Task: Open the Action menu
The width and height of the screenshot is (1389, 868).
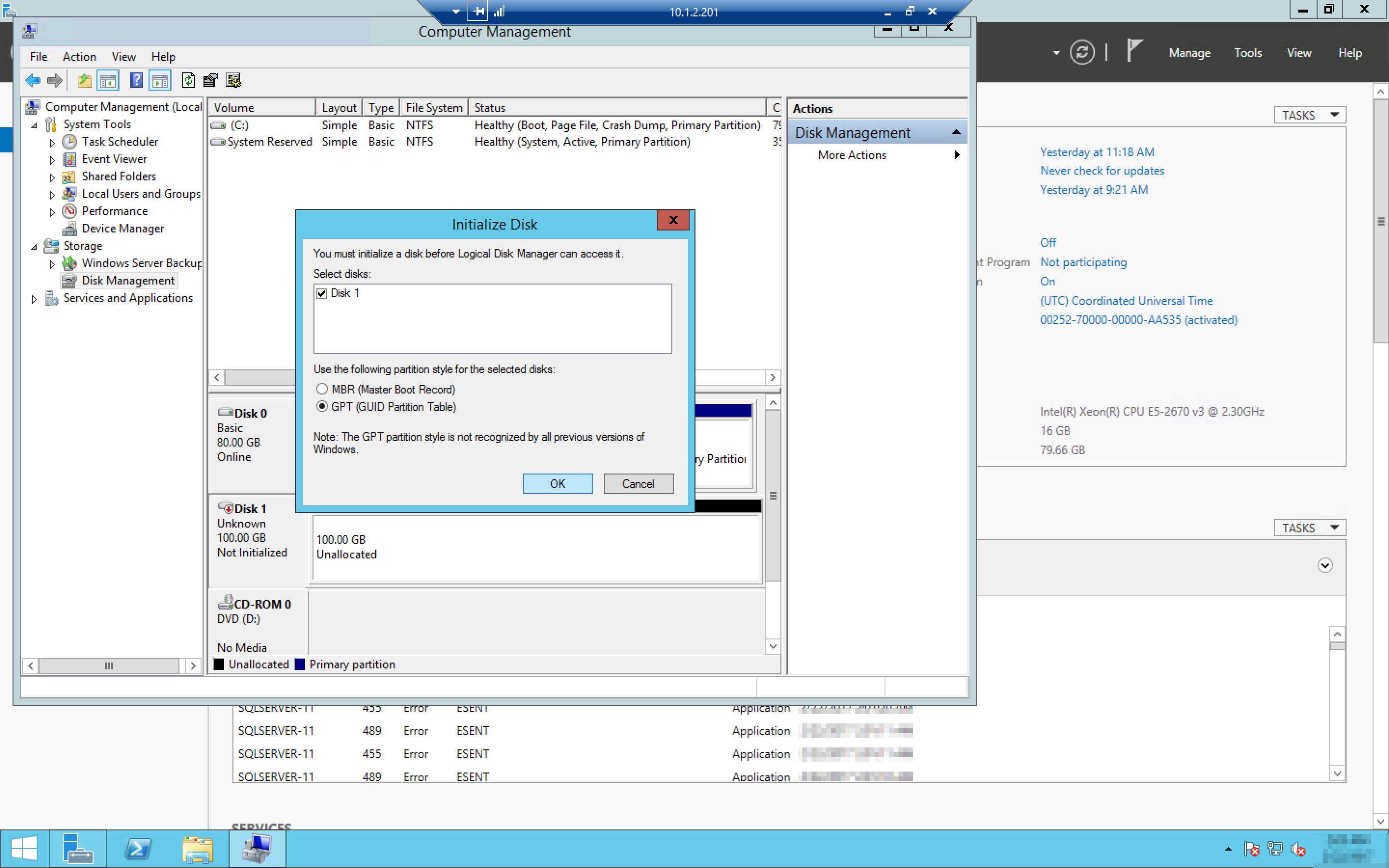Action: (x=79, y=56)
